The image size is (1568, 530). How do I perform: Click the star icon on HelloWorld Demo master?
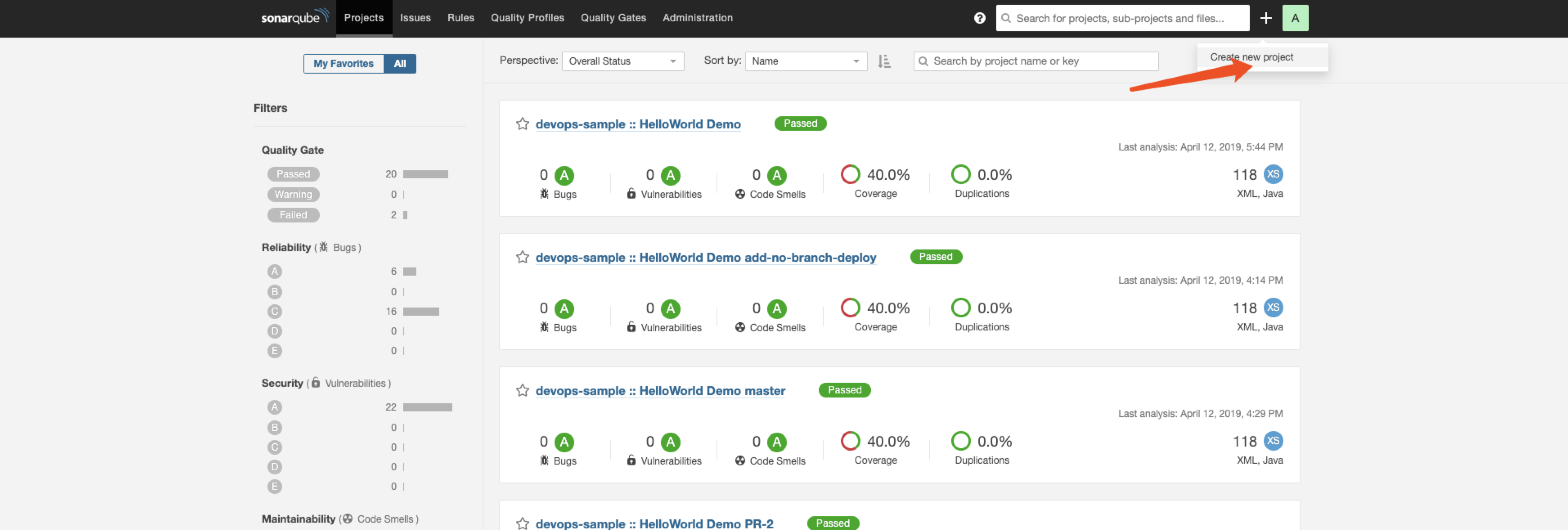pos(522,390)
